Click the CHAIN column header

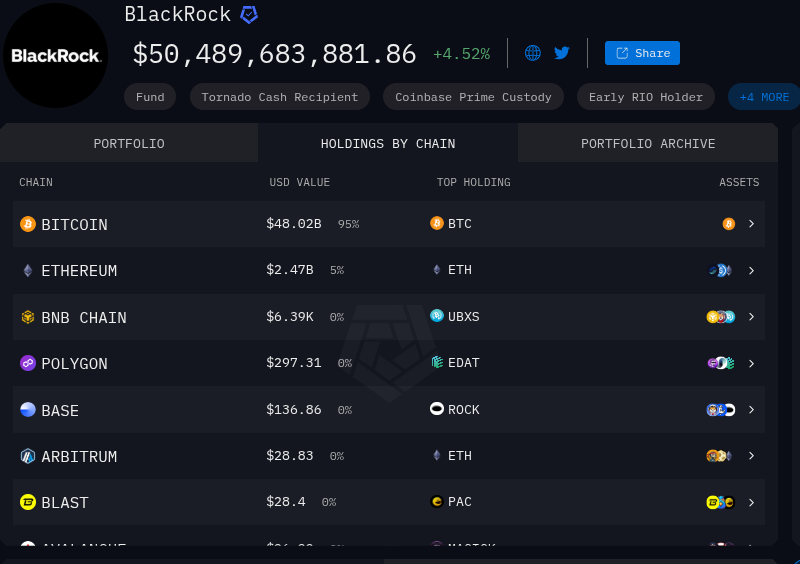pos(36,182)
